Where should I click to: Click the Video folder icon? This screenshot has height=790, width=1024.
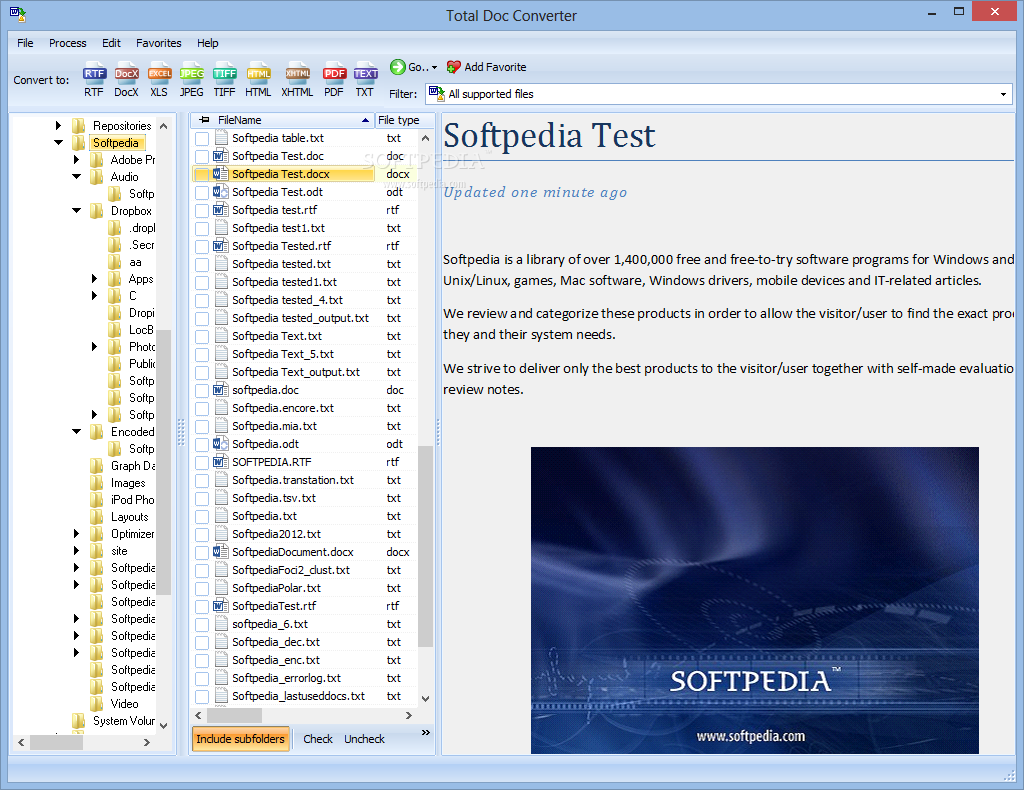coord(97,703)
